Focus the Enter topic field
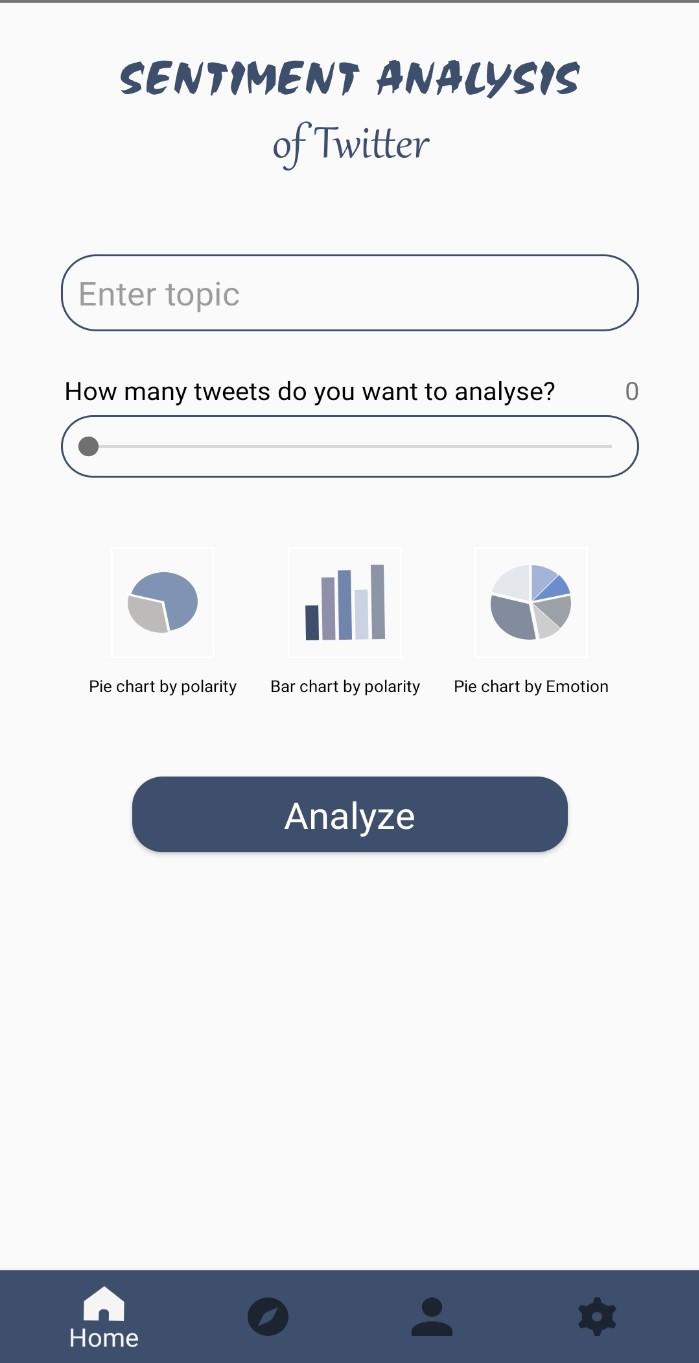699x1363 pixels. [350, 293]
